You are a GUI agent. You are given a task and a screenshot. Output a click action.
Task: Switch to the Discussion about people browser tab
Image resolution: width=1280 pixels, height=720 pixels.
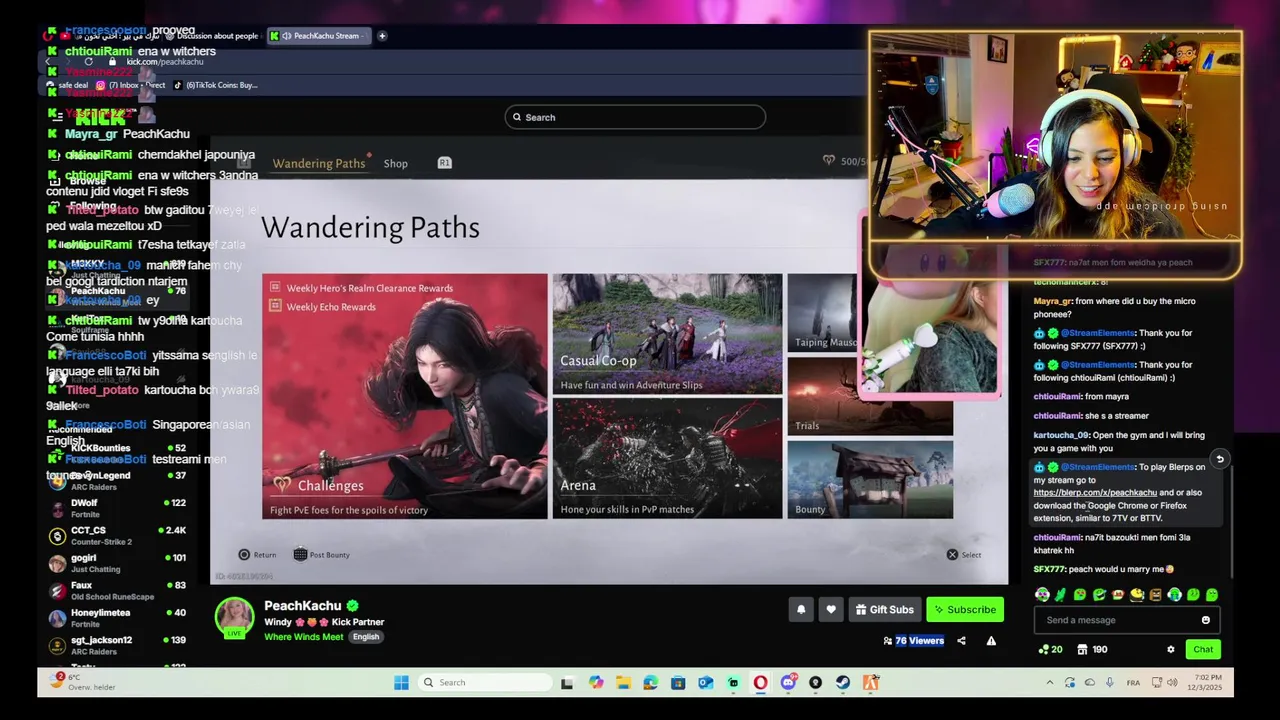tap(210, 36)
